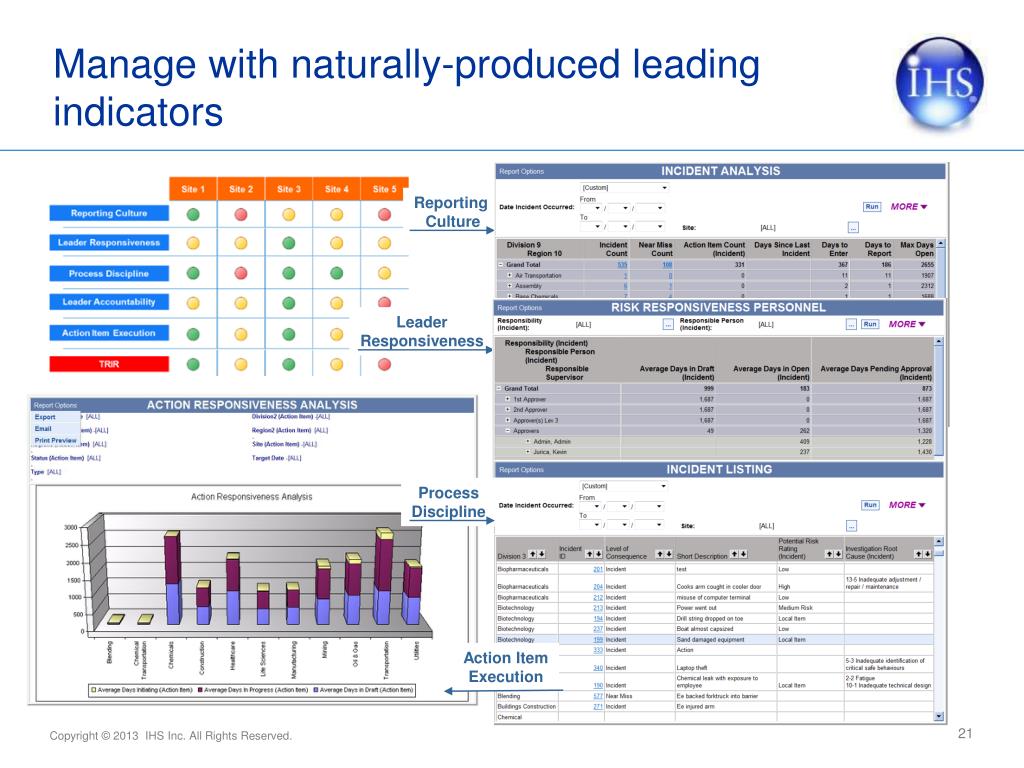Expand Jurica, Kevin row
1024x768 pixels.
[x=528, y=452]
